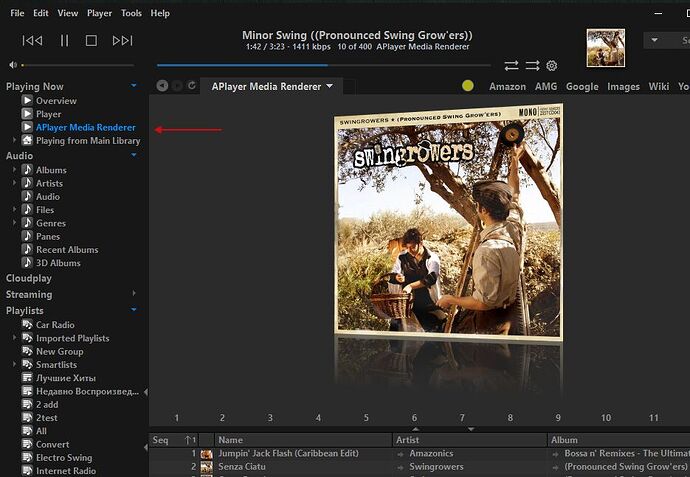Open the APlayer Media Renderer tab dropdown

click(x=329, y=86)
